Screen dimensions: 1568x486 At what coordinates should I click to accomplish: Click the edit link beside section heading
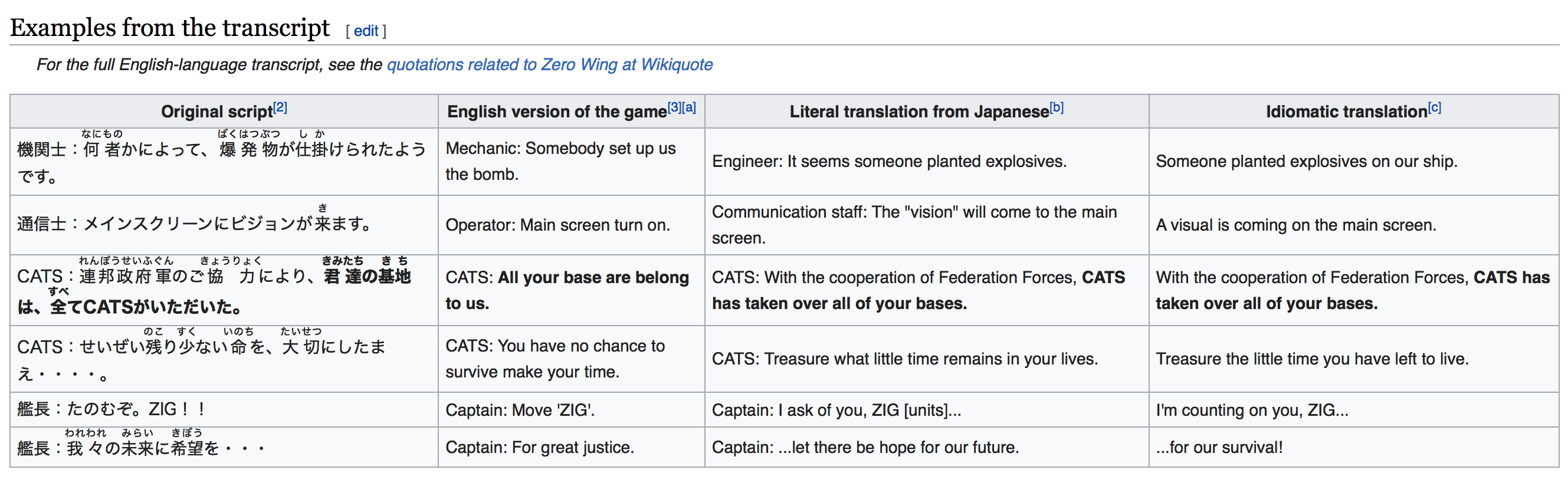pos(366,31)
